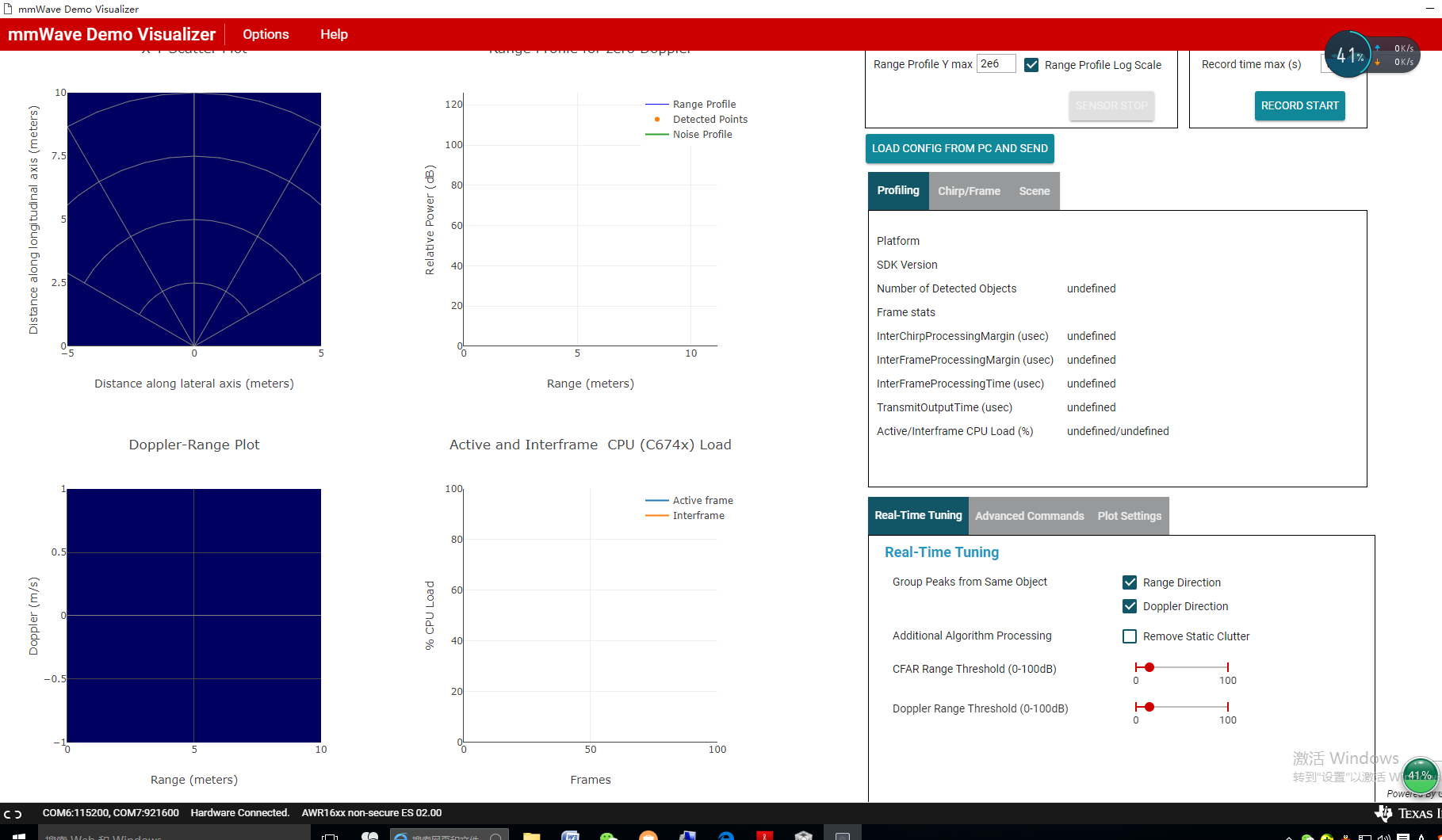The image size is (1442, 840).
Task: Toggle the Range Profile Log Scale checkbox
Action: (1031, 65)
